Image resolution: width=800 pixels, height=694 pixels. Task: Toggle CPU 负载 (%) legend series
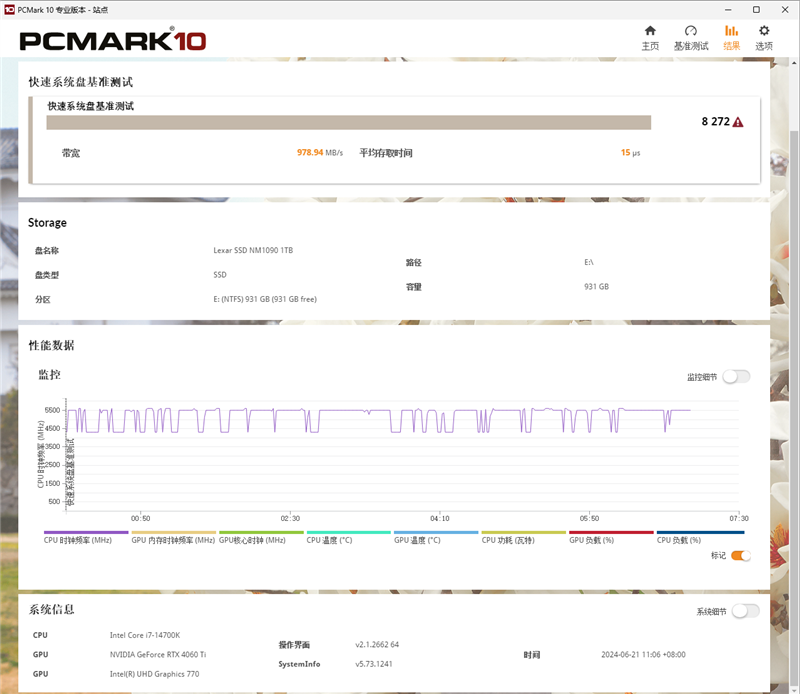(x=699, y=538)
